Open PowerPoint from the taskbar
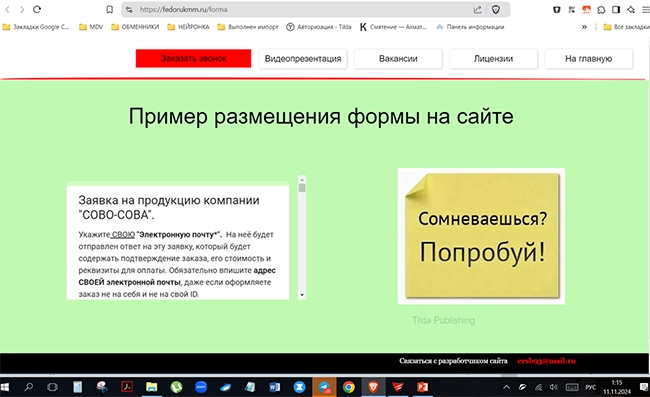This screenshot has width=650, height=397. click(x=422, y=387)
